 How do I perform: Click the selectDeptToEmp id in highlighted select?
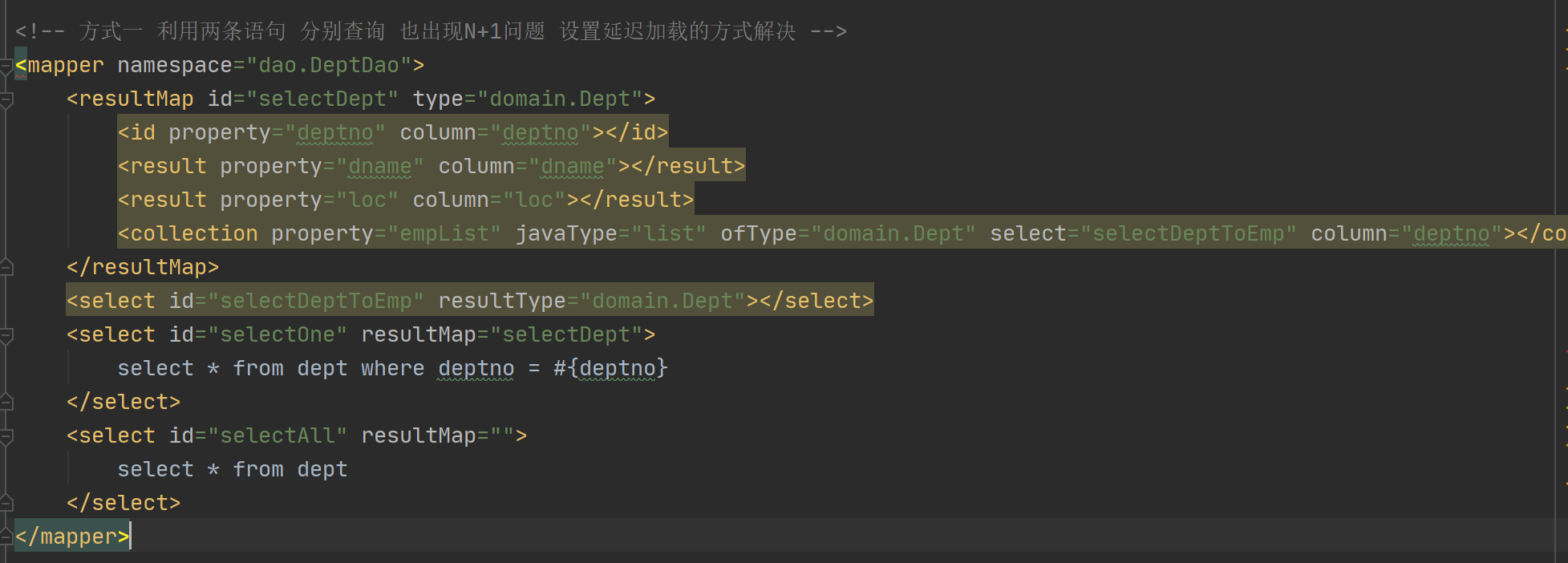[315, 302]
